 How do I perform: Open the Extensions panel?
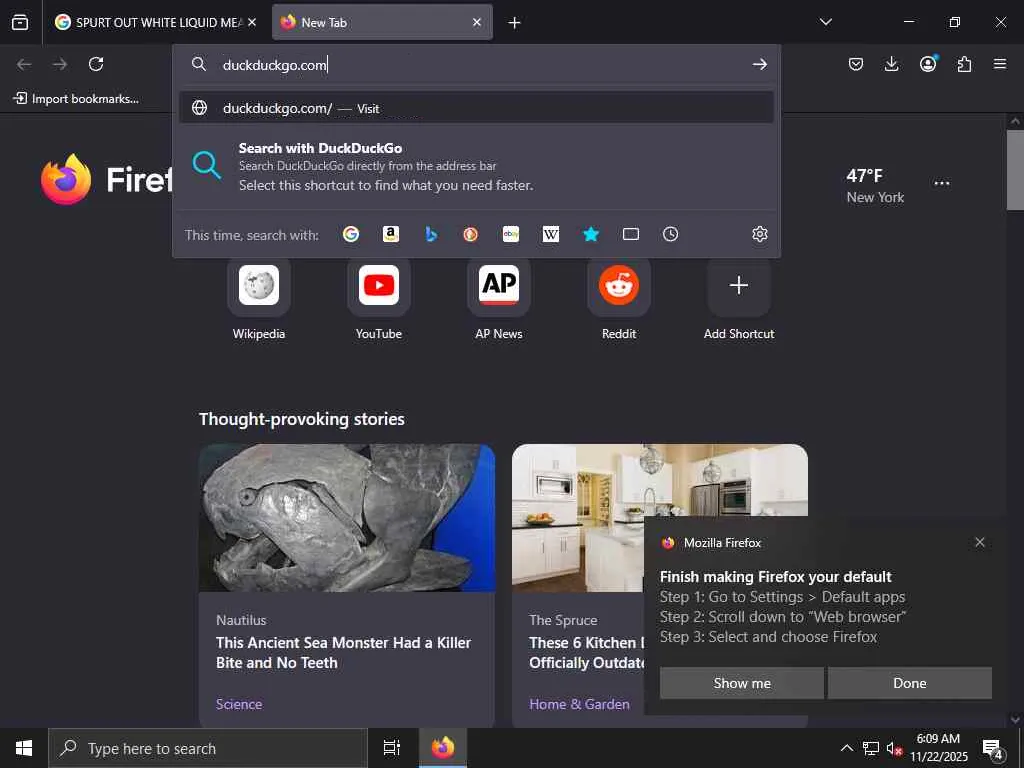tap(964, 64)
